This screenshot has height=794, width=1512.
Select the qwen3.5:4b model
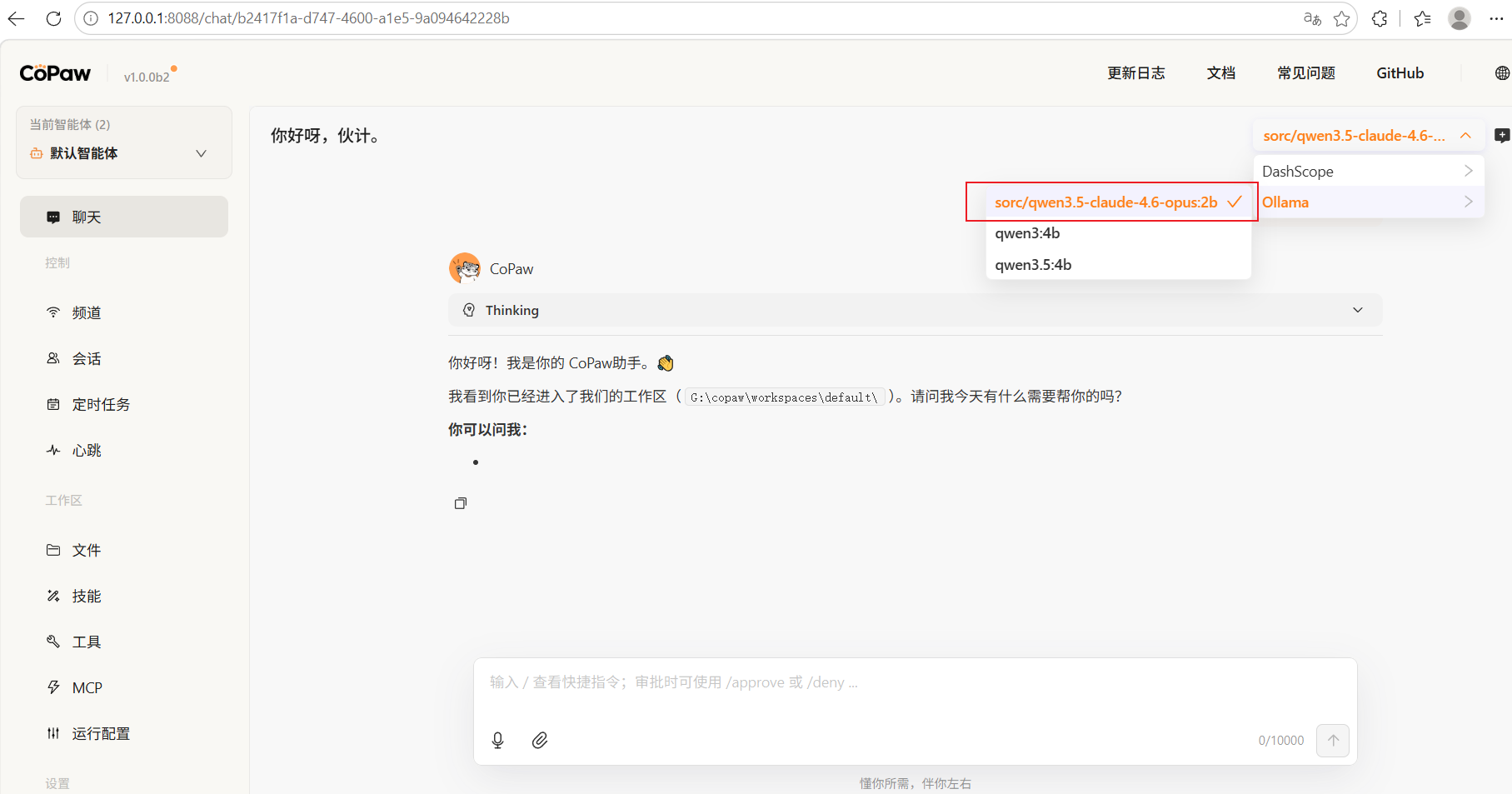pos(1118,265)
